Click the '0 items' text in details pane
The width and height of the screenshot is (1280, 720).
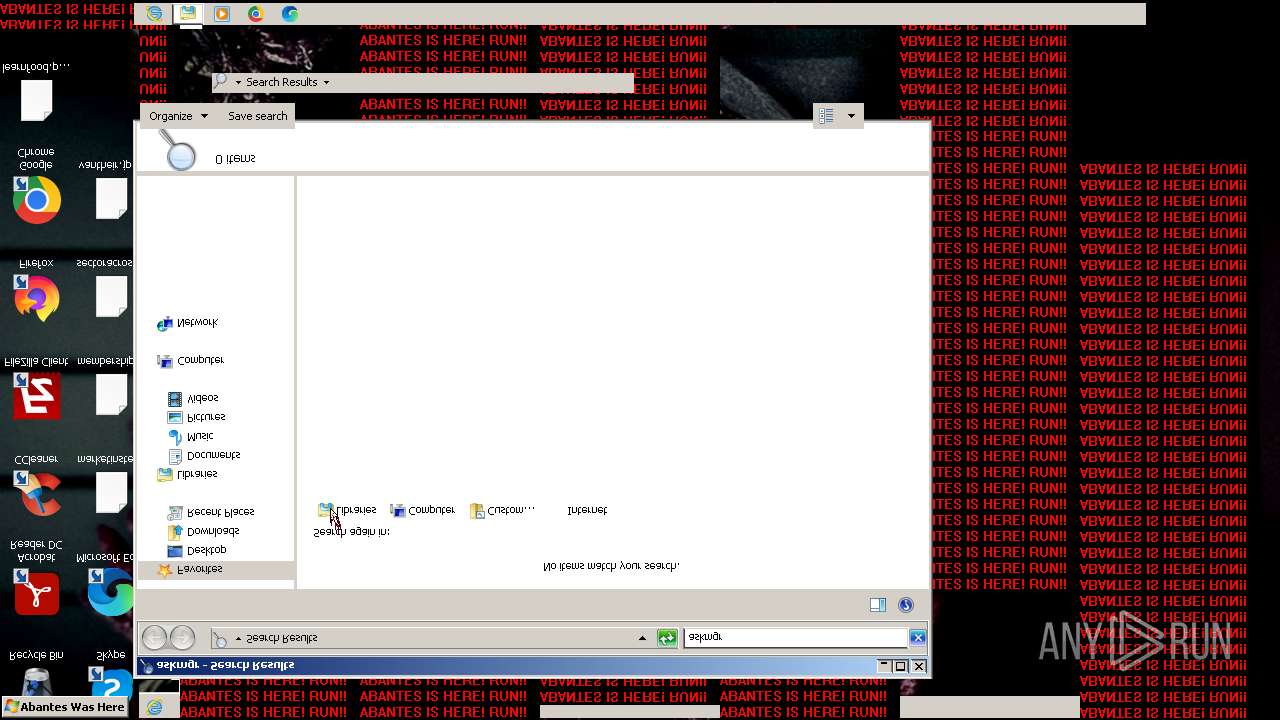pyautogui.click(x=236, y=159)
